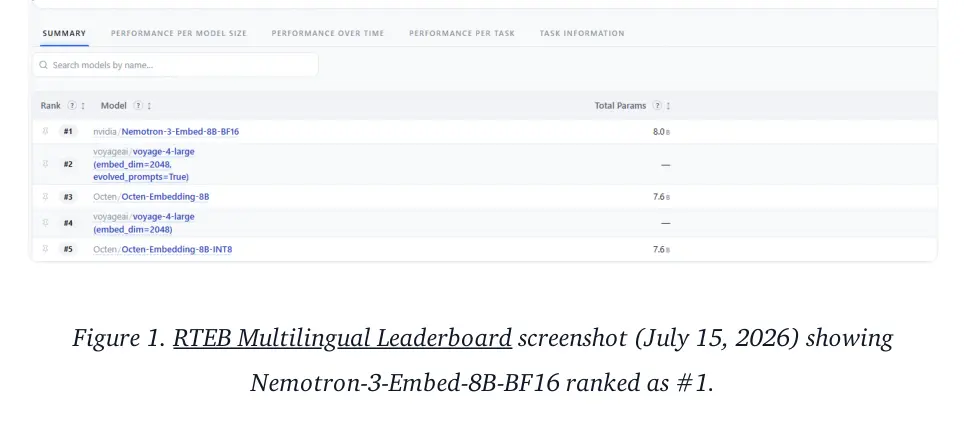Pin the rank #4 voyage-4-large row
The width and height of the screenshot is (964, 421).
click(45, 222)
